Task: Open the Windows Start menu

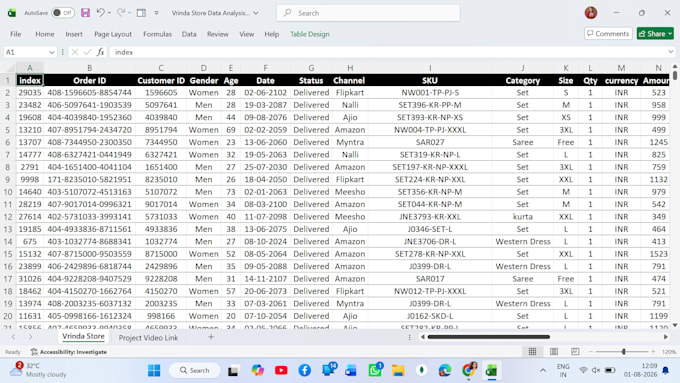Action: [x=154, y=370]
